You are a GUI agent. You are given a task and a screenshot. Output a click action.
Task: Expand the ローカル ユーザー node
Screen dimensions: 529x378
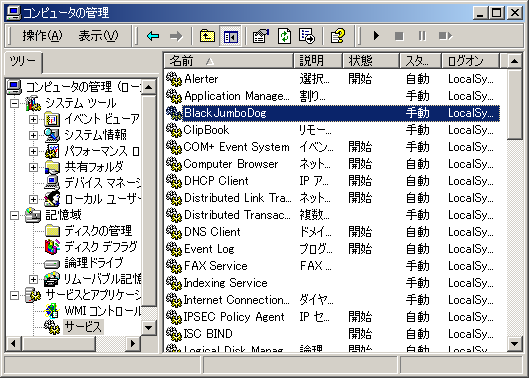click(x=33, y=199)
